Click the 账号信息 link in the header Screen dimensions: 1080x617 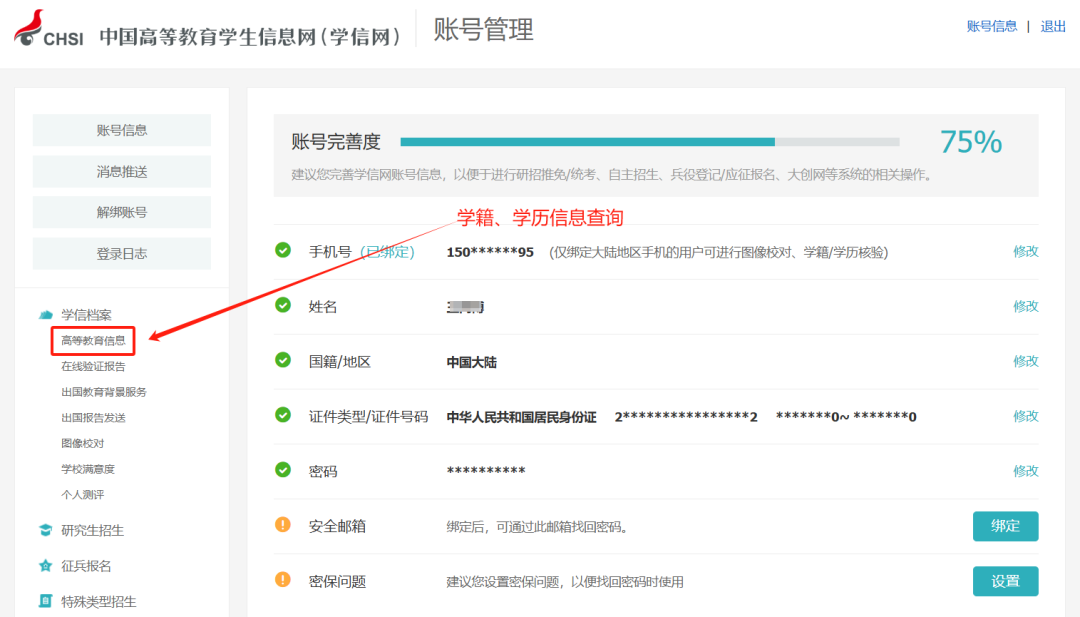pyautogui.click(x=992, y=26)
